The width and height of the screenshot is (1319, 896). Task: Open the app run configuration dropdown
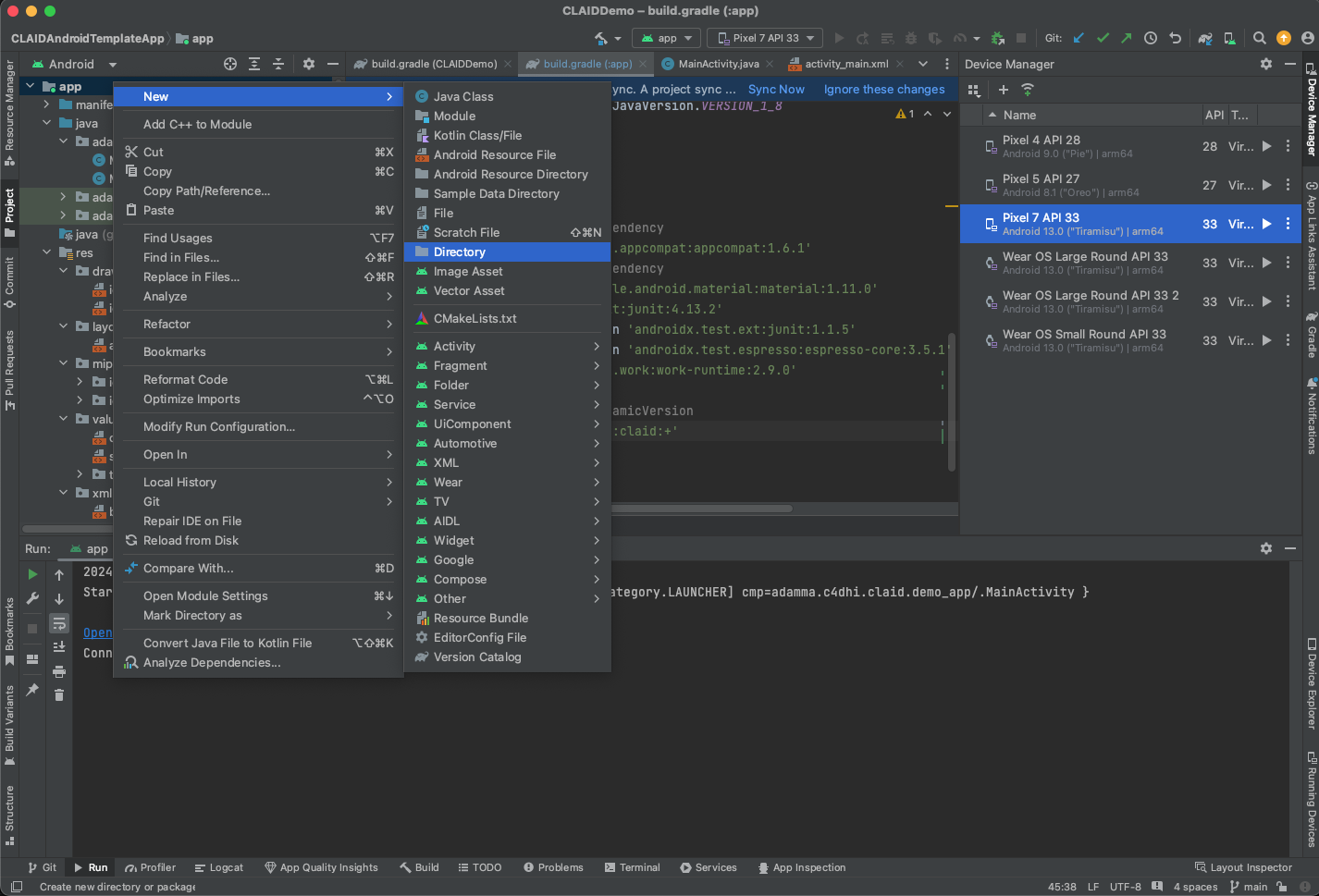667,38
